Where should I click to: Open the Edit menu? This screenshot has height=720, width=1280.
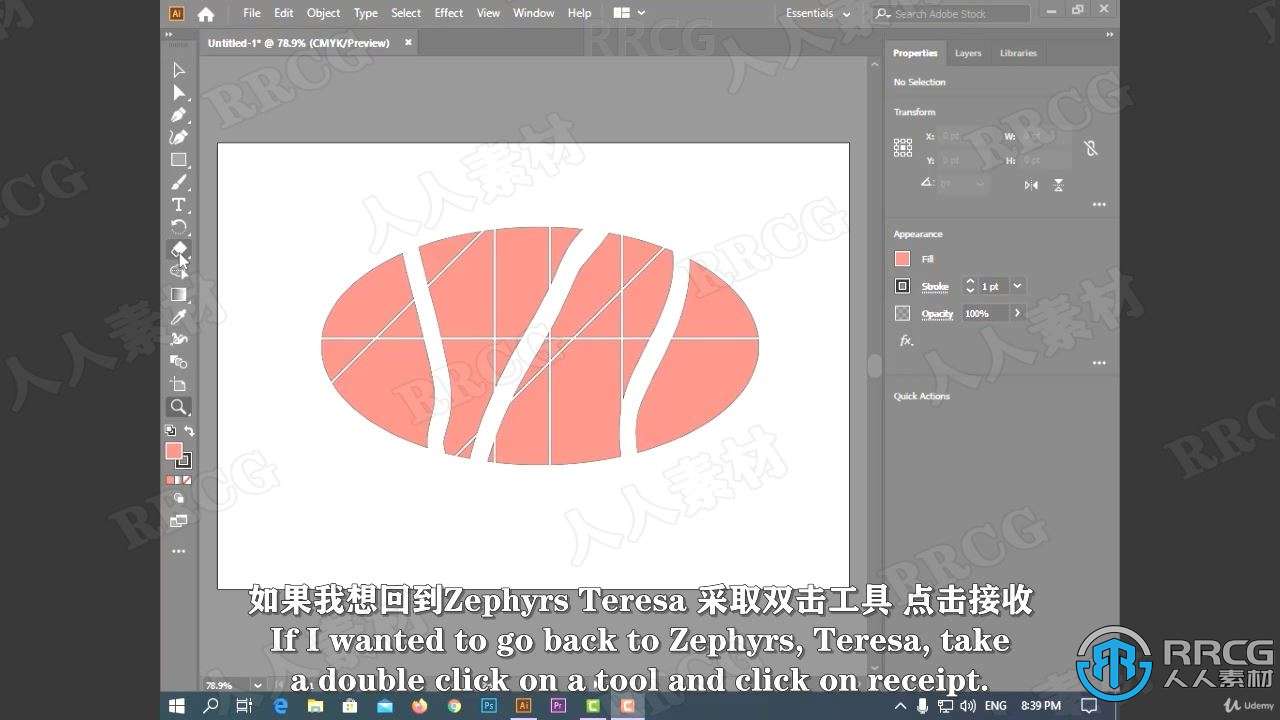pyautogui.click(x=284, y=13)
